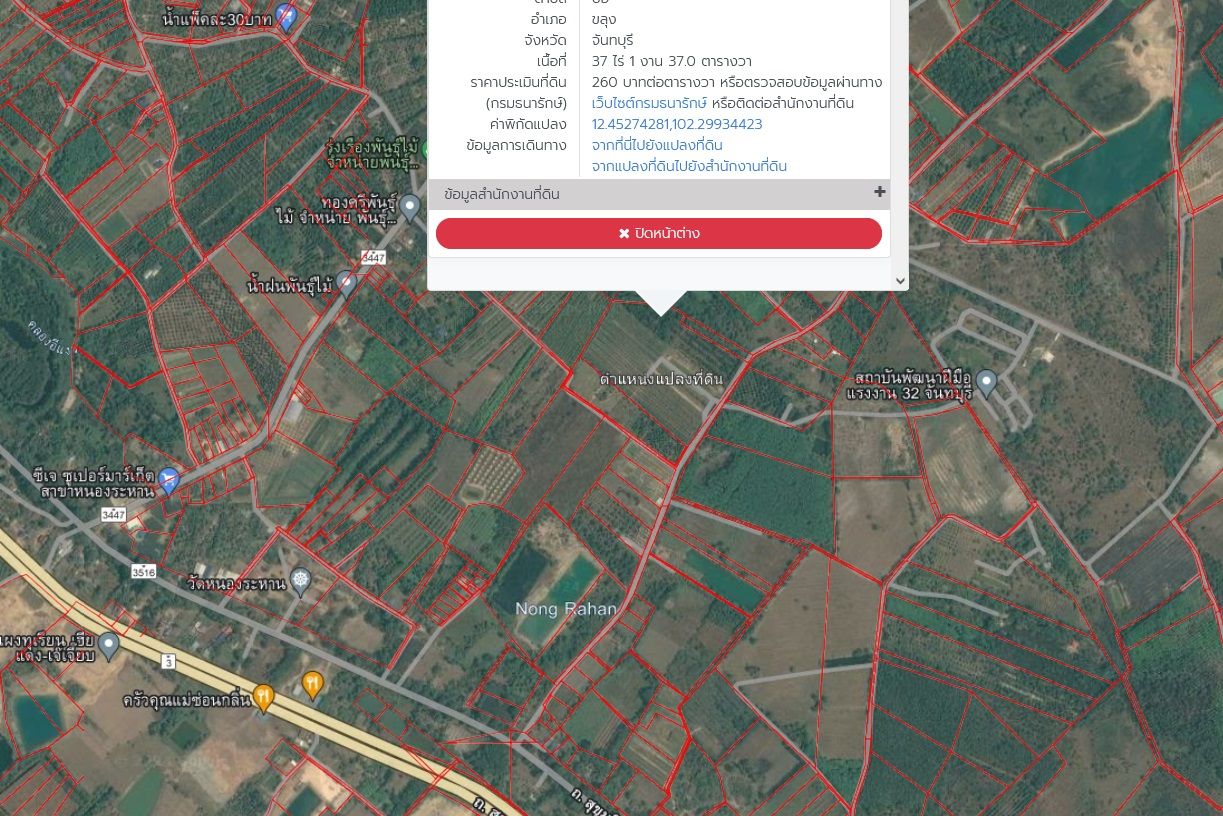Screen dimensions: 1223x816
Task: Click the น้ำแพ็คละ 30 บาท map pin
Action: [286, 17]
